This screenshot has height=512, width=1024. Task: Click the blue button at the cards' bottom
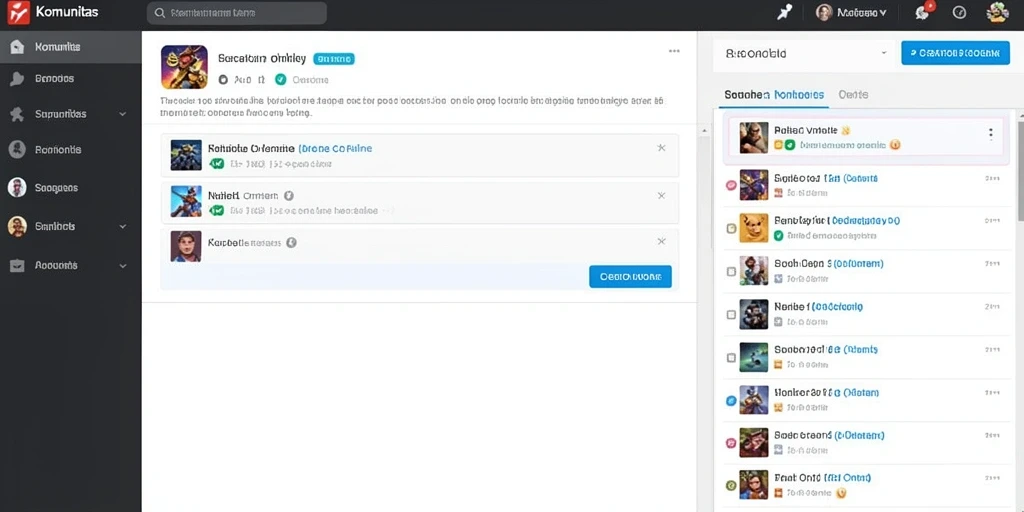630,277
